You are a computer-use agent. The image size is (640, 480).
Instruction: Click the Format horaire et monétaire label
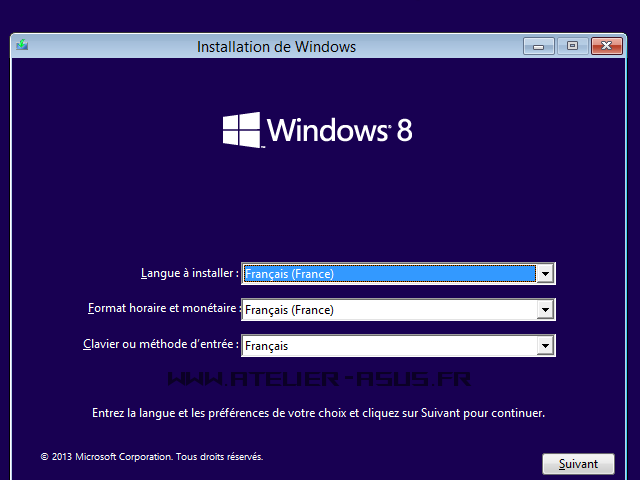[x=163, y=308]
